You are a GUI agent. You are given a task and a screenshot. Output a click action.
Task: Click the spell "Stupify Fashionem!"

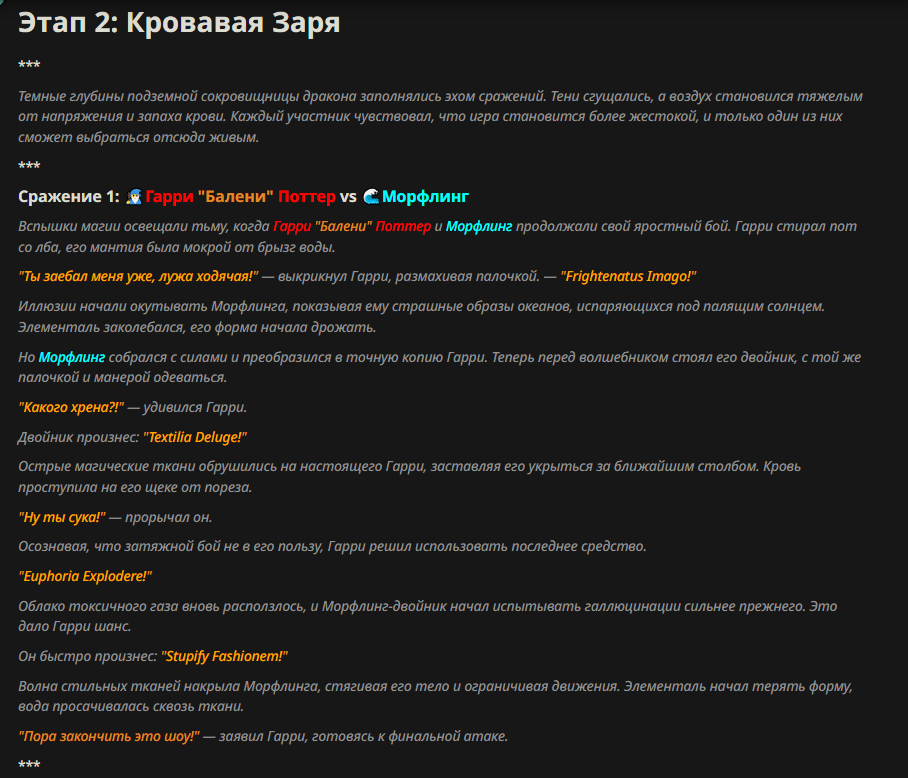224,656
